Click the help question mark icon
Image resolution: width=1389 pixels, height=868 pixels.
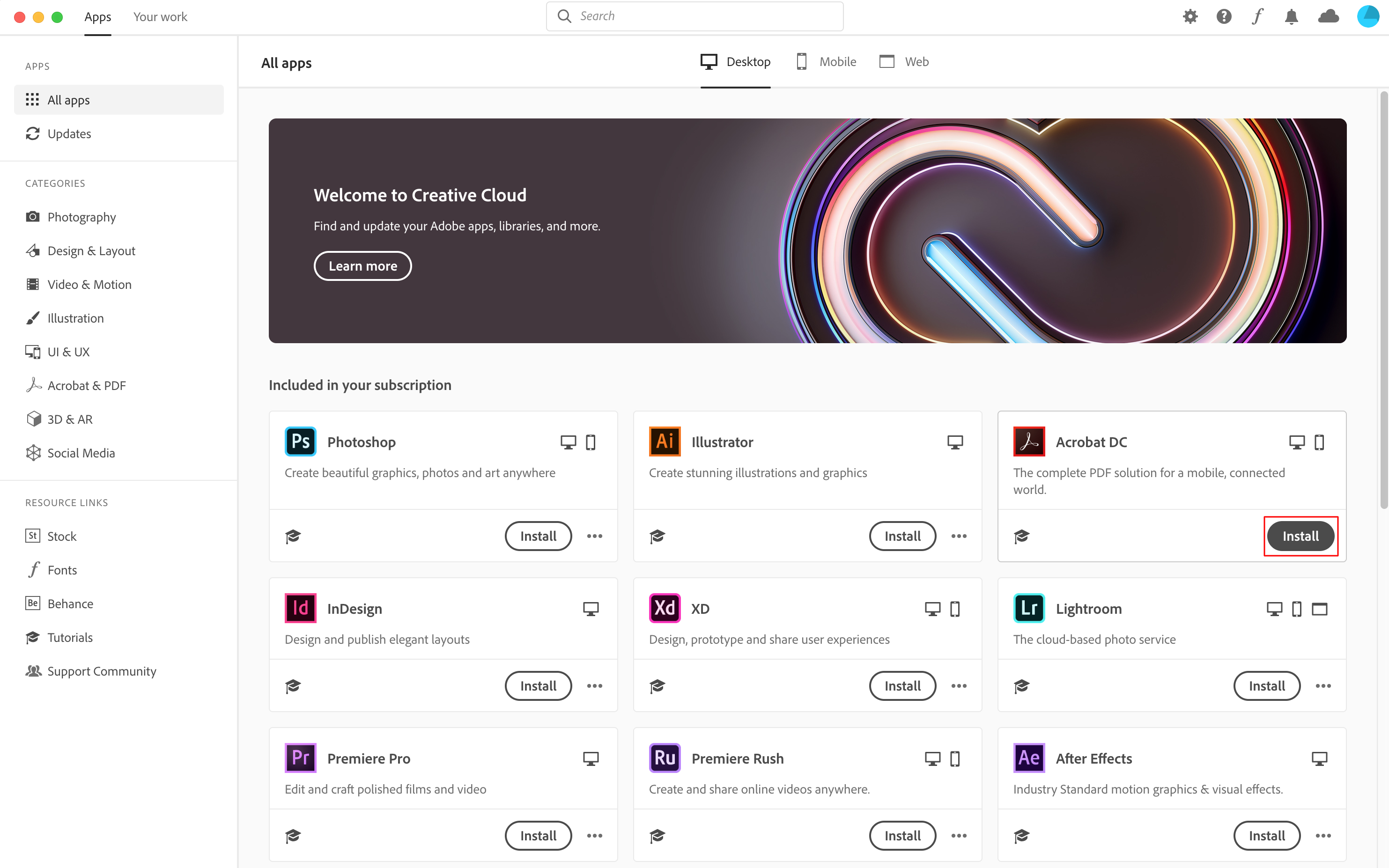(x=1224, y=17)
